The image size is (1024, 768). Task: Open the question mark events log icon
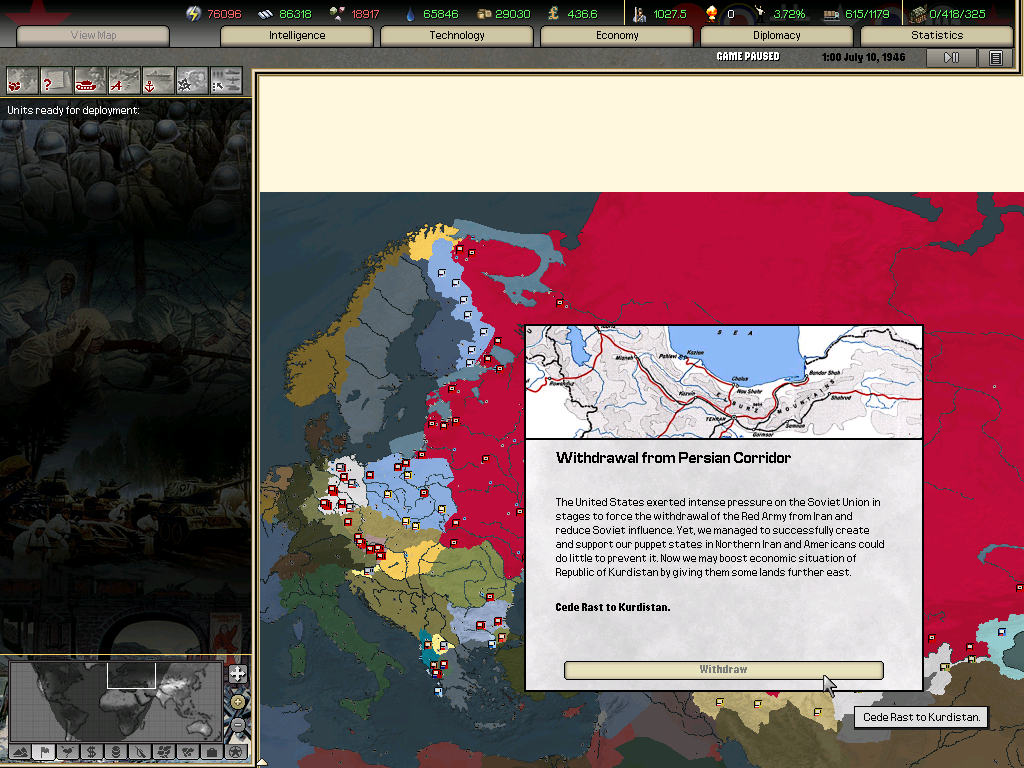[x=55, y=80]
